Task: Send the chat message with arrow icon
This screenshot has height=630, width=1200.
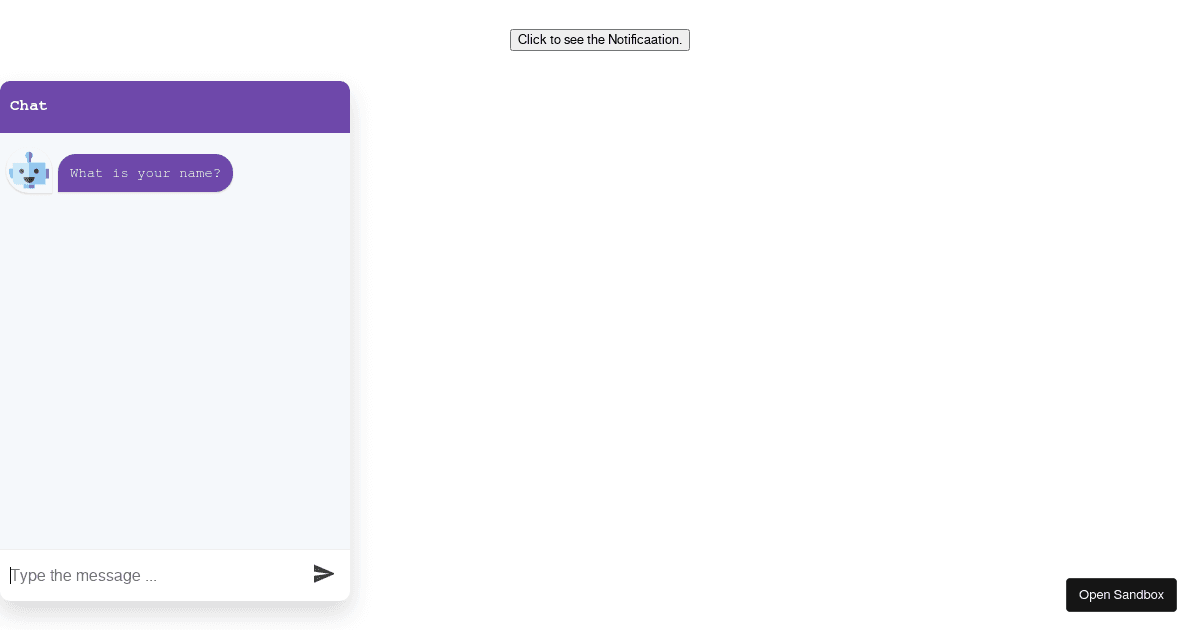Action: (x=323, y=574)
